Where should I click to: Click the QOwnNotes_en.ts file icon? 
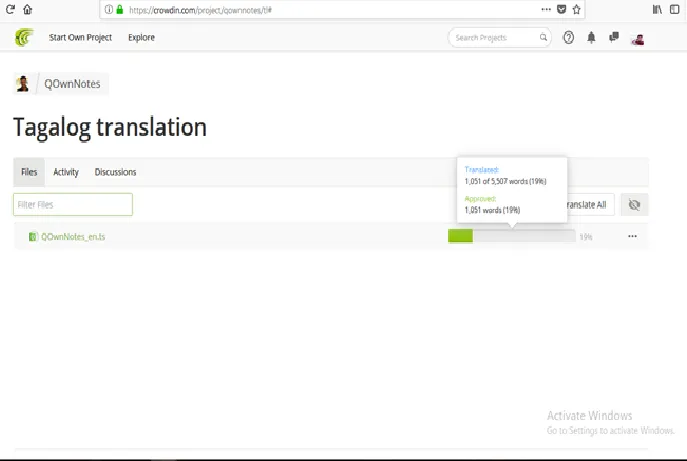coord(33,237)
